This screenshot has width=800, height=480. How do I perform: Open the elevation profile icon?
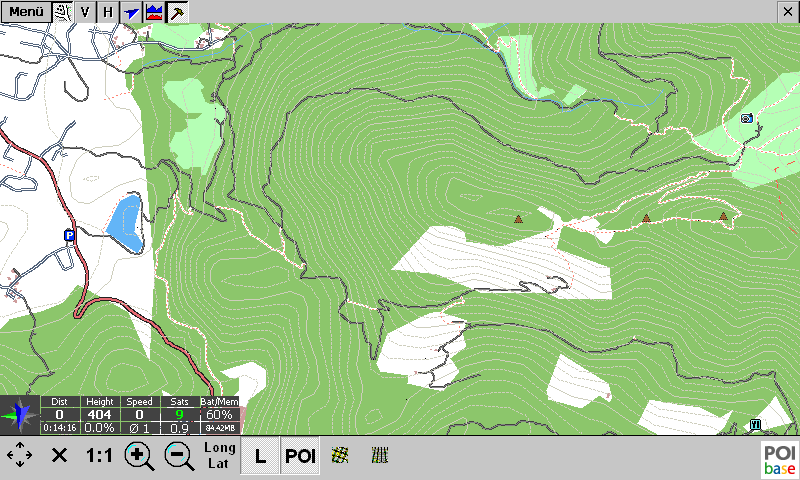click(154, 12)
